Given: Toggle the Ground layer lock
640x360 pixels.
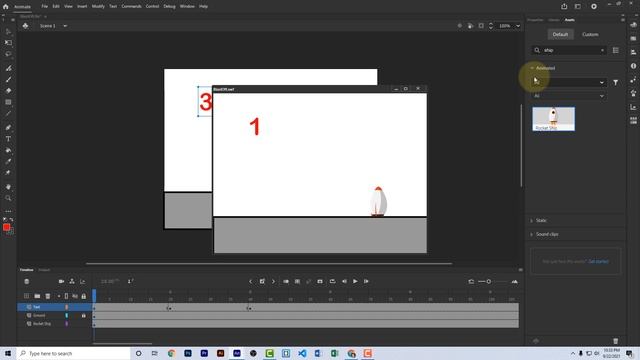Looking at the screenshot, I should (x=84, y=316).
